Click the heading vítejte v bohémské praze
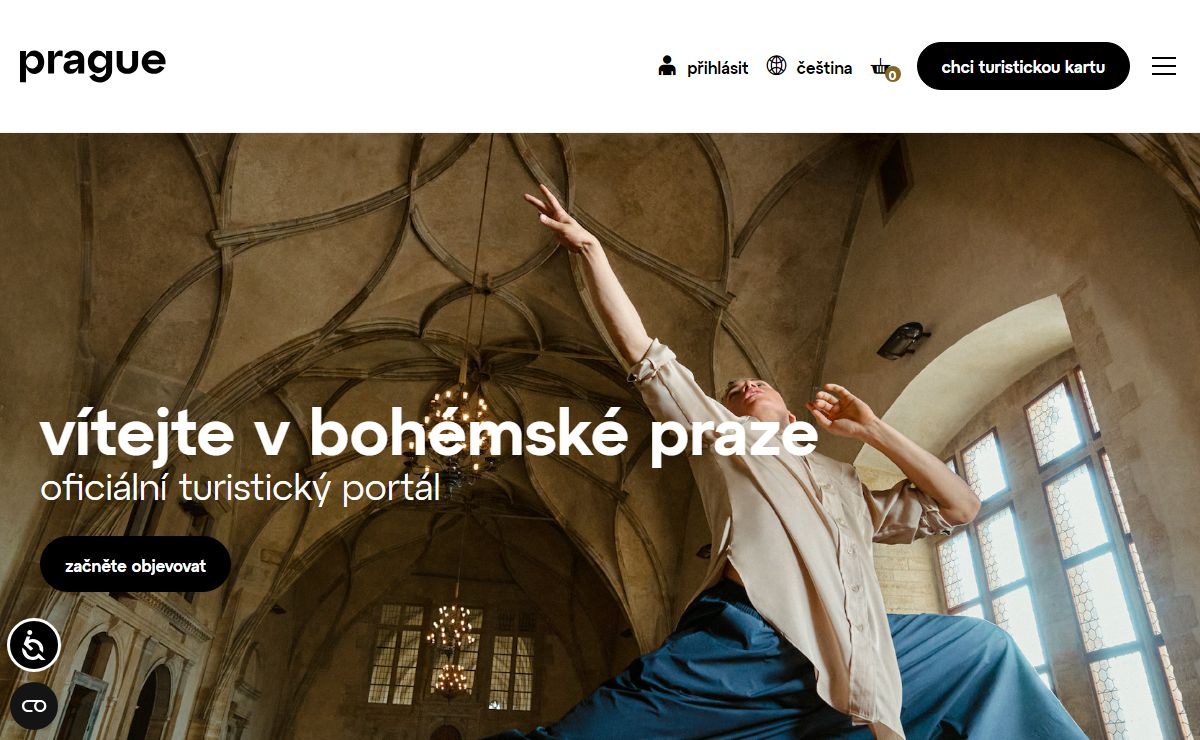The height and width of the screenshot is (740, 1200). [428, 436]
